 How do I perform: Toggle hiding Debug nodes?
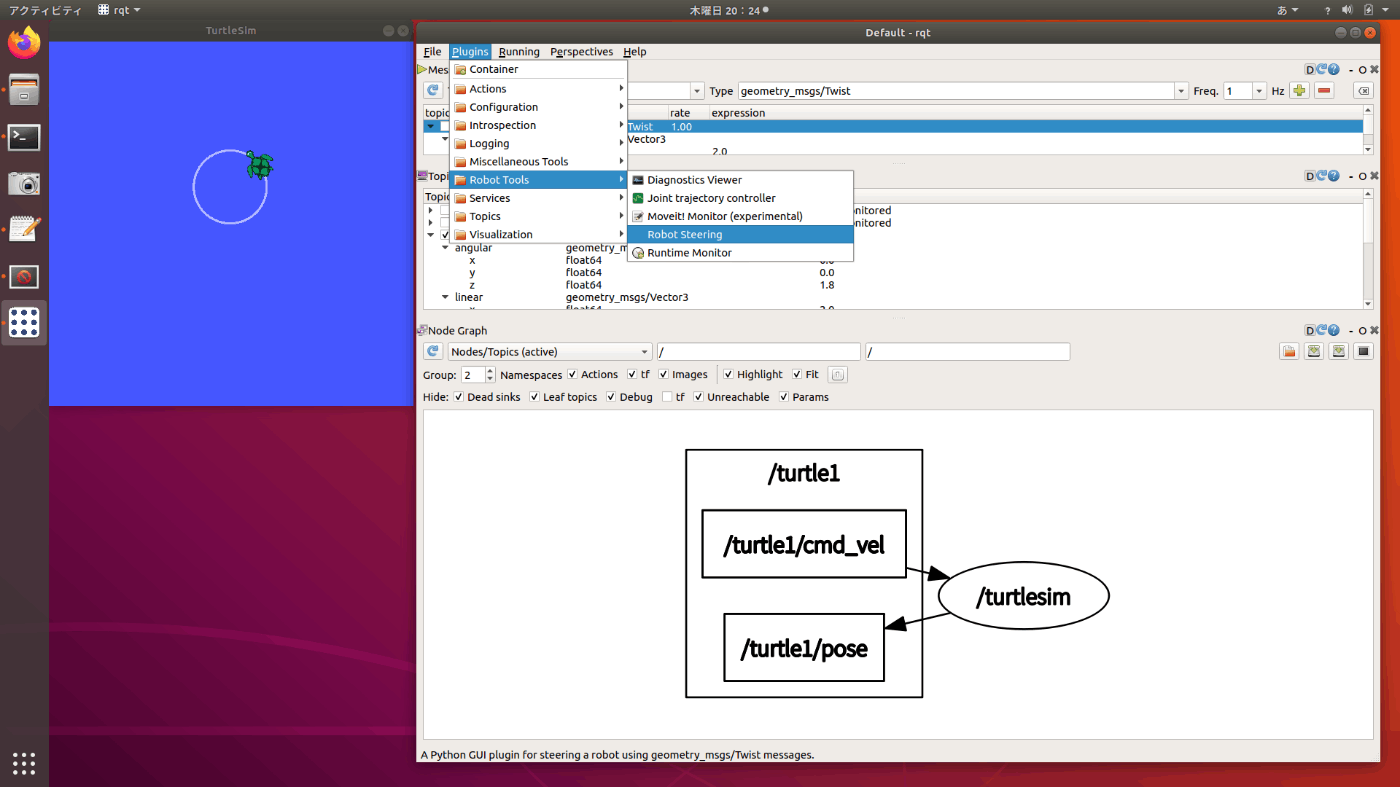[610, 397]
